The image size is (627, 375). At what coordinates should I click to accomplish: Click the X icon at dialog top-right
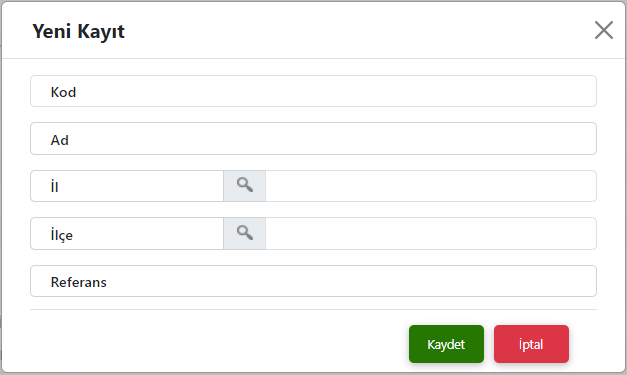pyautogui.click(x=603, y=30)
